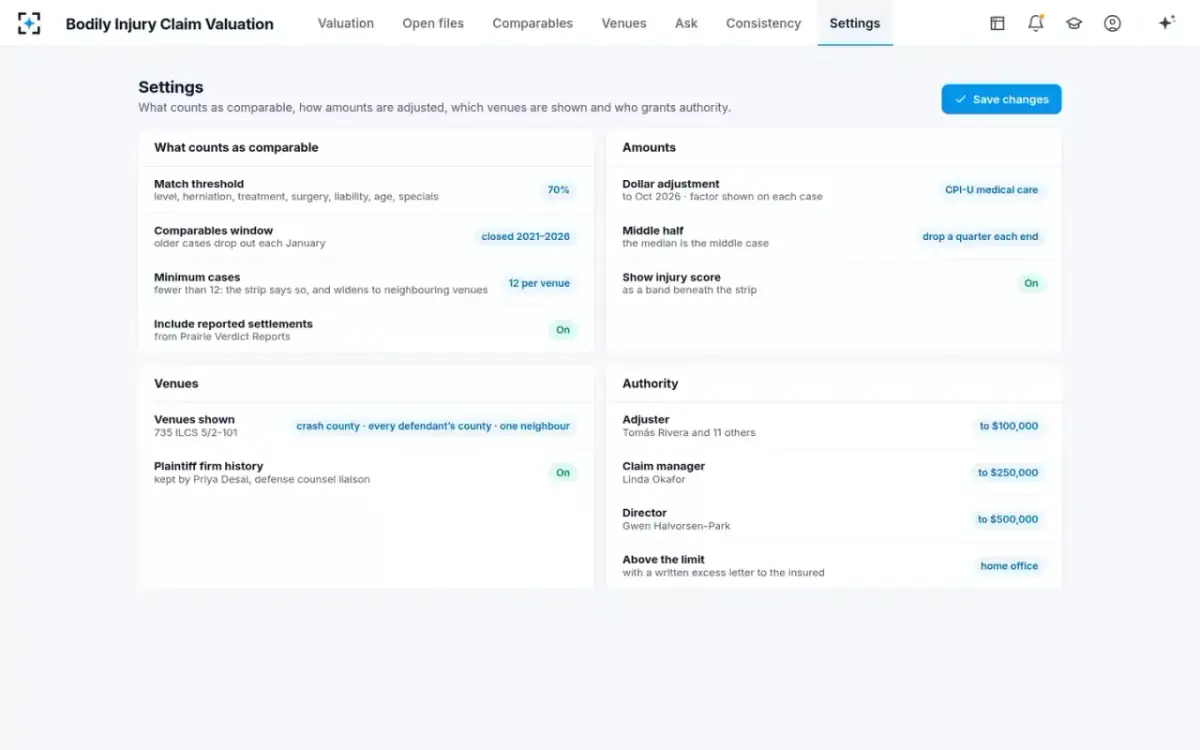1200x750 pixels.
Task: Open the notifications bell
Action: [x=1035, y=23]
